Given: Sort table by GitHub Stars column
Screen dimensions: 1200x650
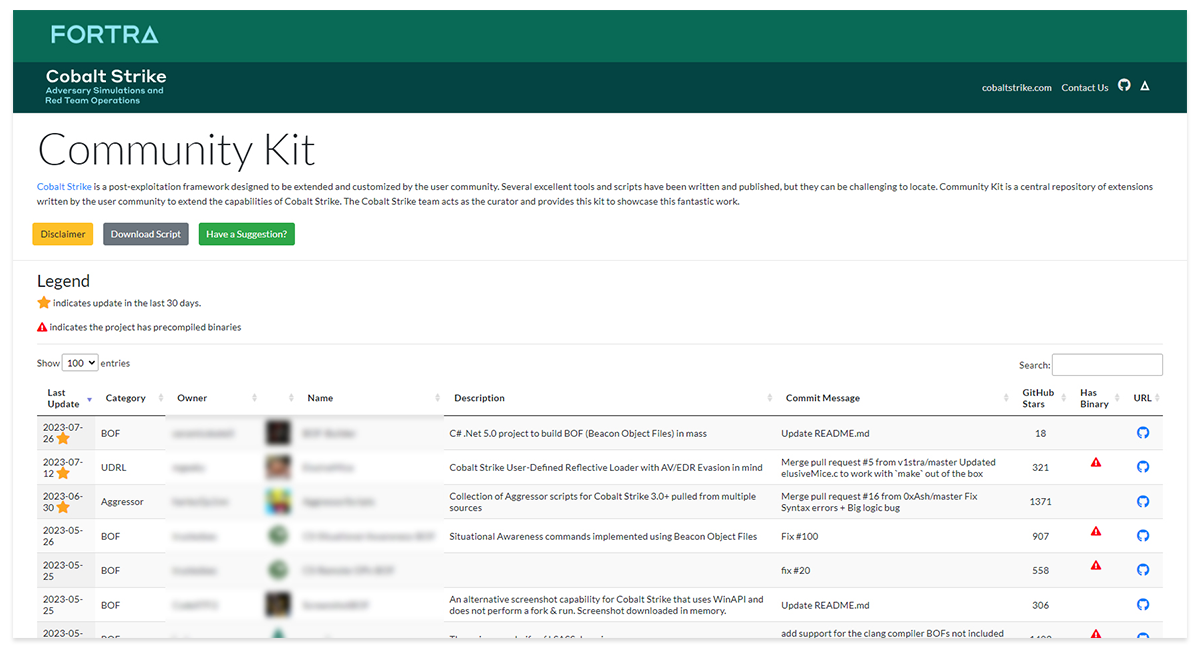Looking at the screenshot, I should [x=1038, y=398].
